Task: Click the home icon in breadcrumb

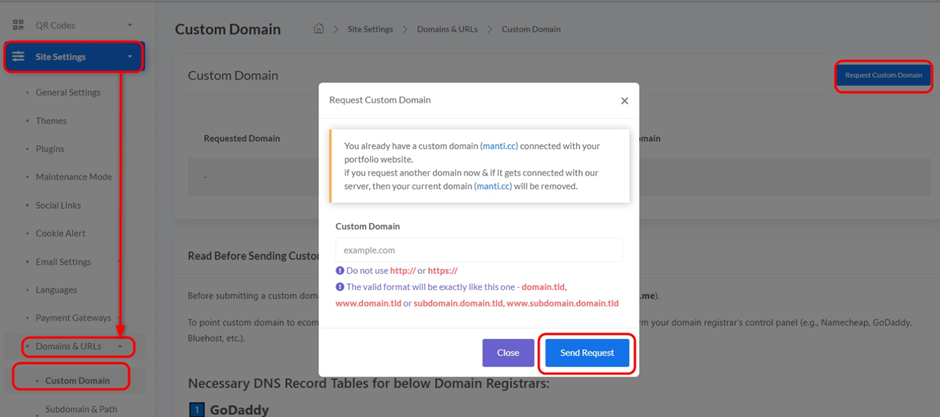Action: pyautogui.click(x=319, y=29)
